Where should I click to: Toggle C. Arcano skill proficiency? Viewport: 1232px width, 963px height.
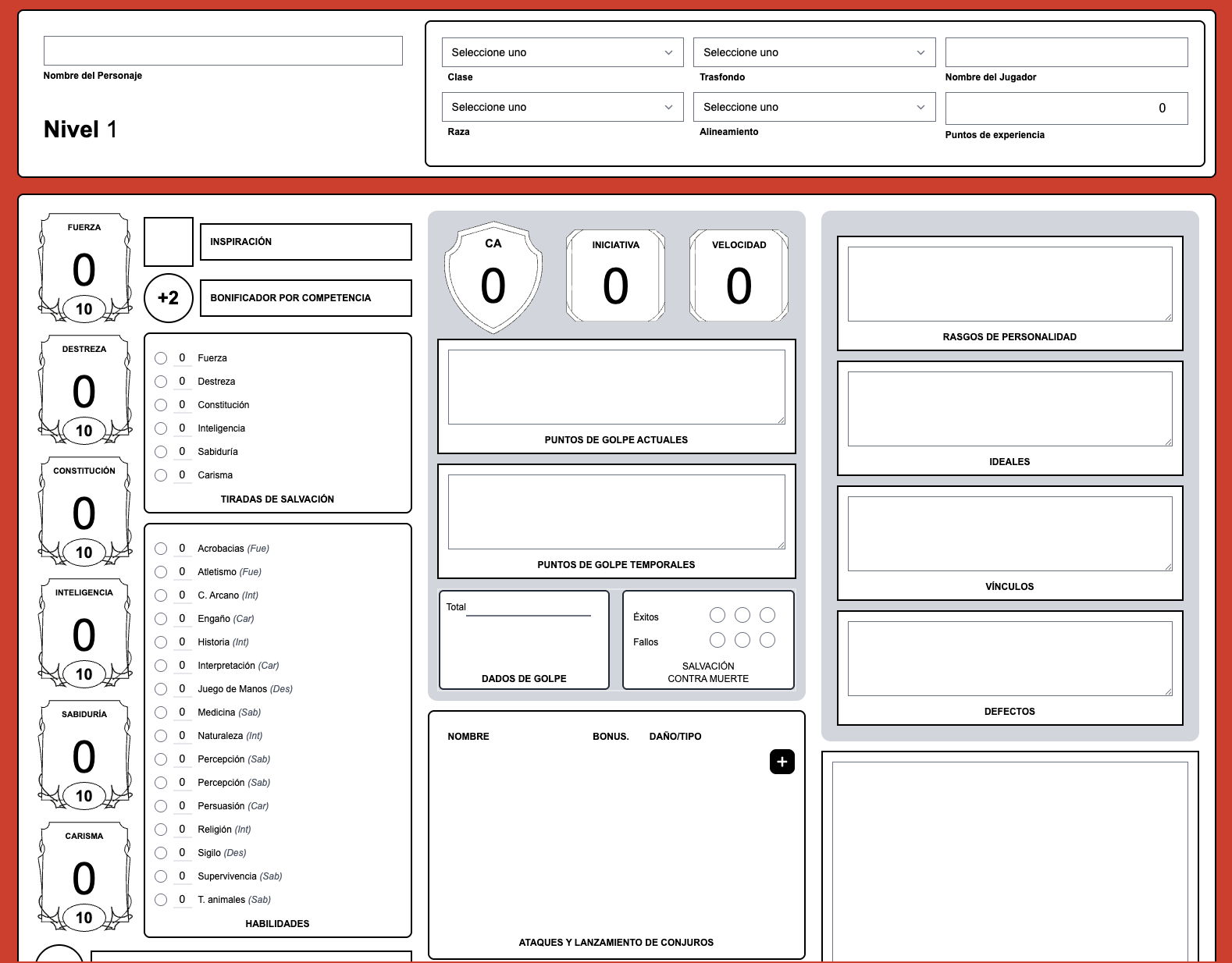pos(161,595)
